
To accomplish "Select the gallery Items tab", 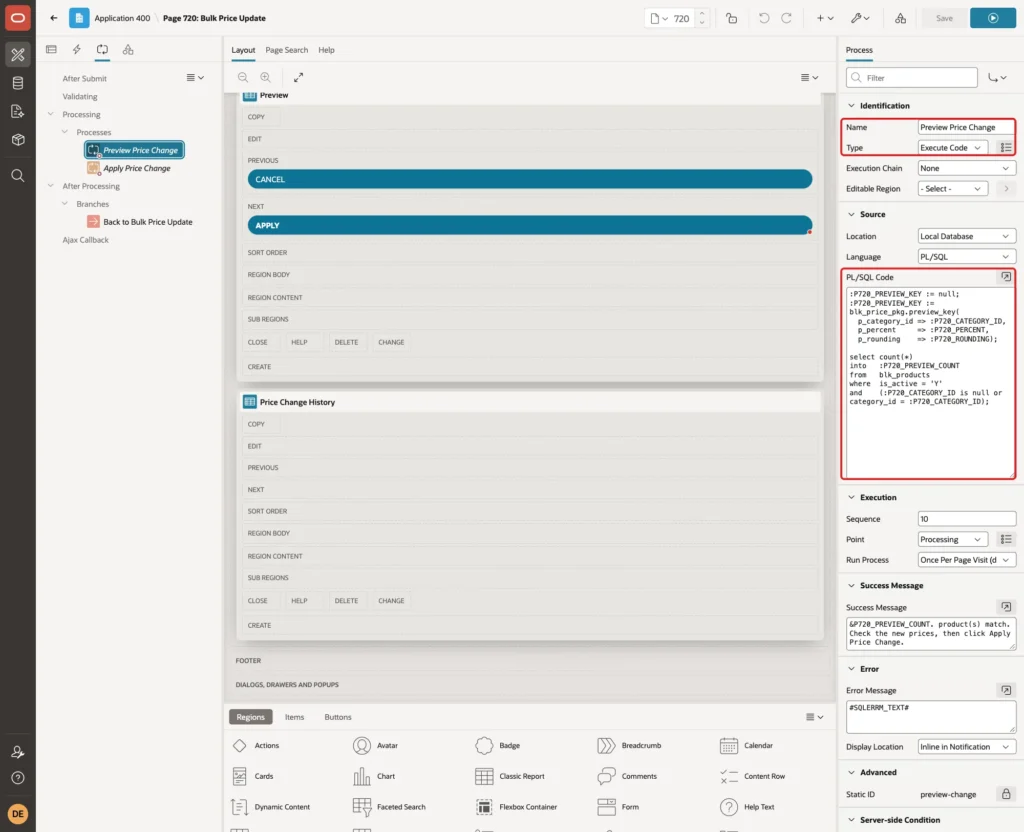I will click(295, 716).
